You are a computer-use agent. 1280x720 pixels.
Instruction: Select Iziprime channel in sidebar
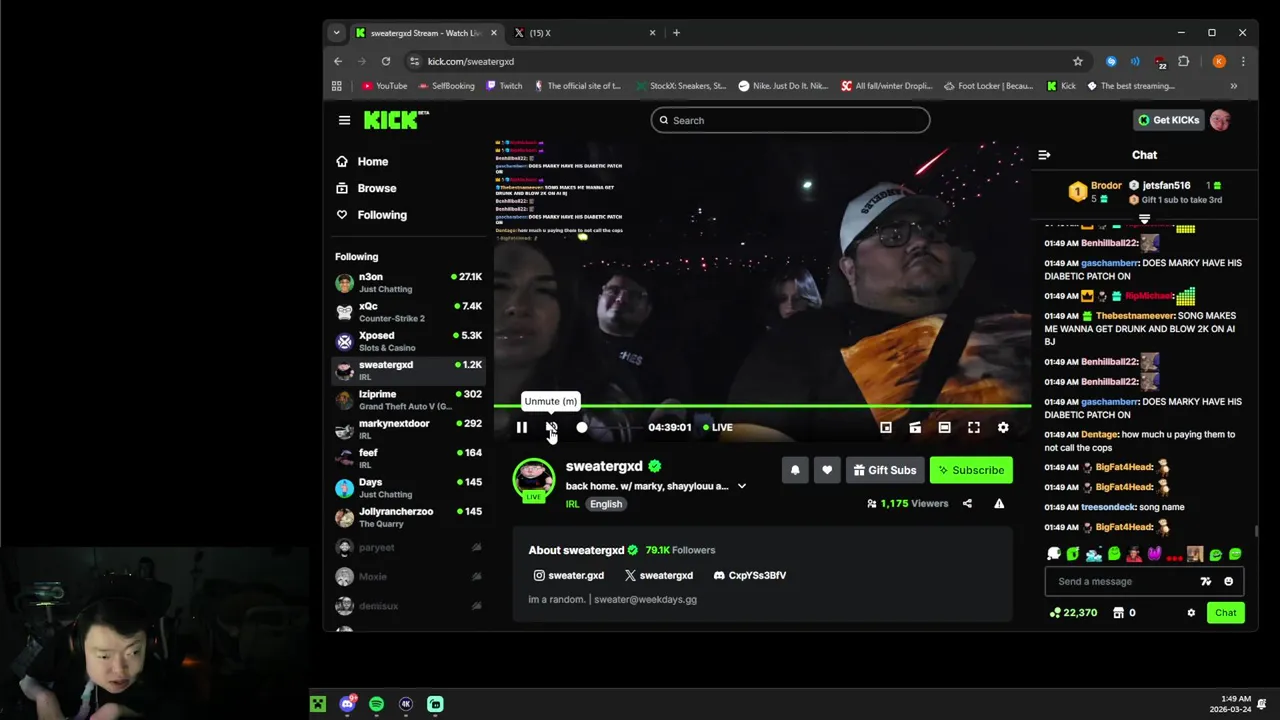tap(409, 400)
